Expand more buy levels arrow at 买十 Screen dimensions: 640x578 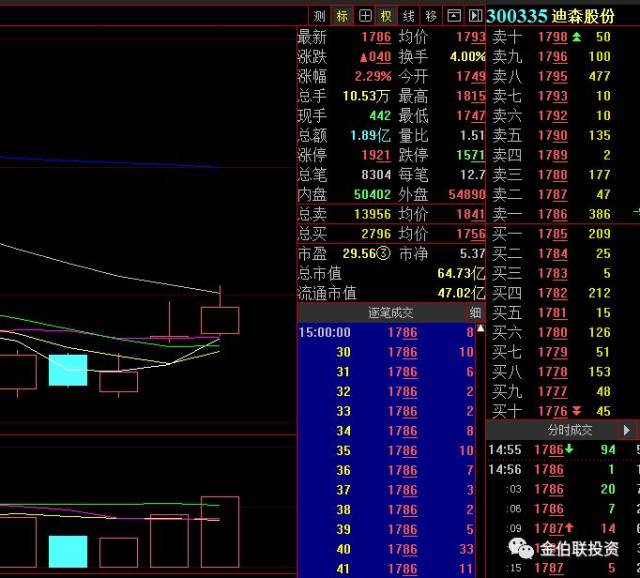(576, 411)
